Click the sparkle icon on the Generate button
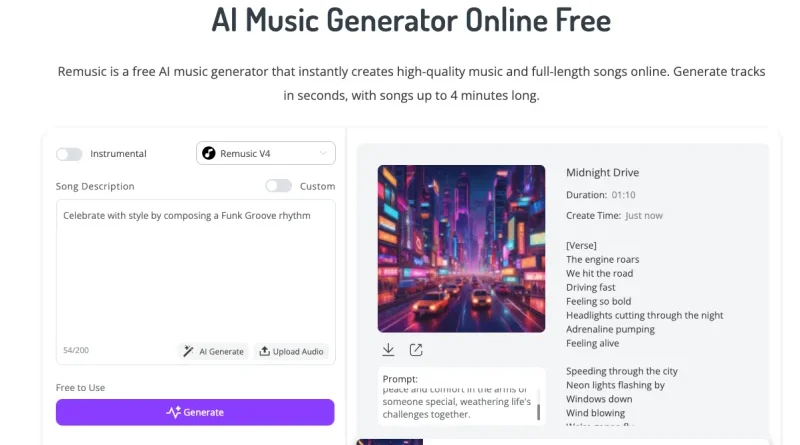The width and height of the screenshot is (800, 445). click(x=173, y=412)
